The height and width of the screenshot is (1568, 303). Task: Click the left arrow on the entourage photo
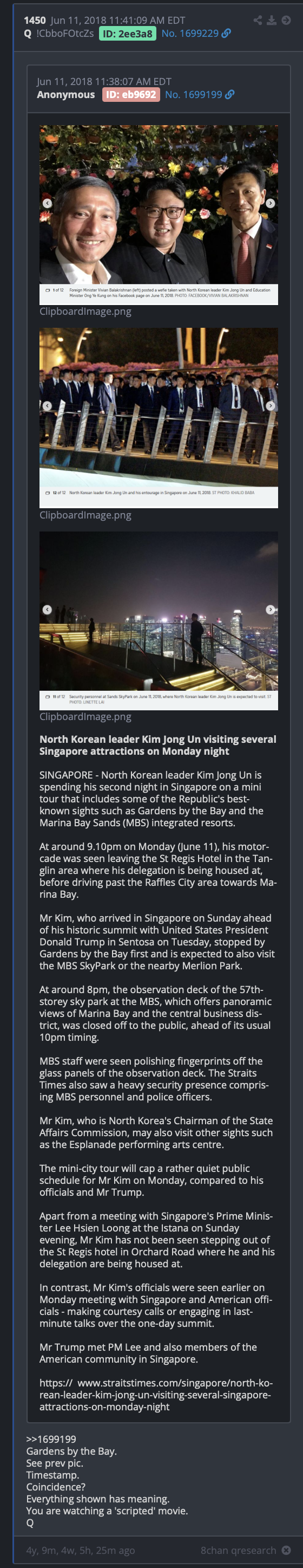pos(47,405)
